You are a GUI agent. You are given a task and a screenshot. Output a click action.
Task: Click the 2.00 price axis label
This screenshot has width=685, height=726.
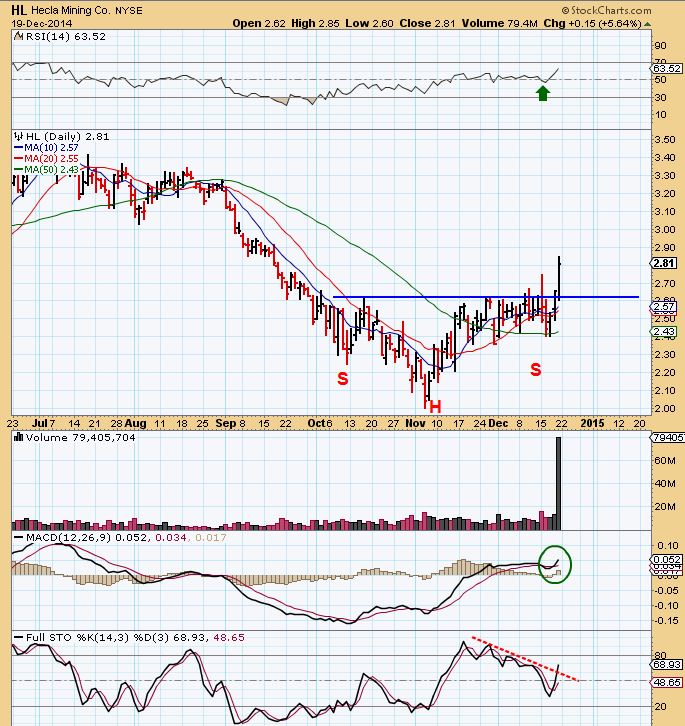tap(665, 408)
